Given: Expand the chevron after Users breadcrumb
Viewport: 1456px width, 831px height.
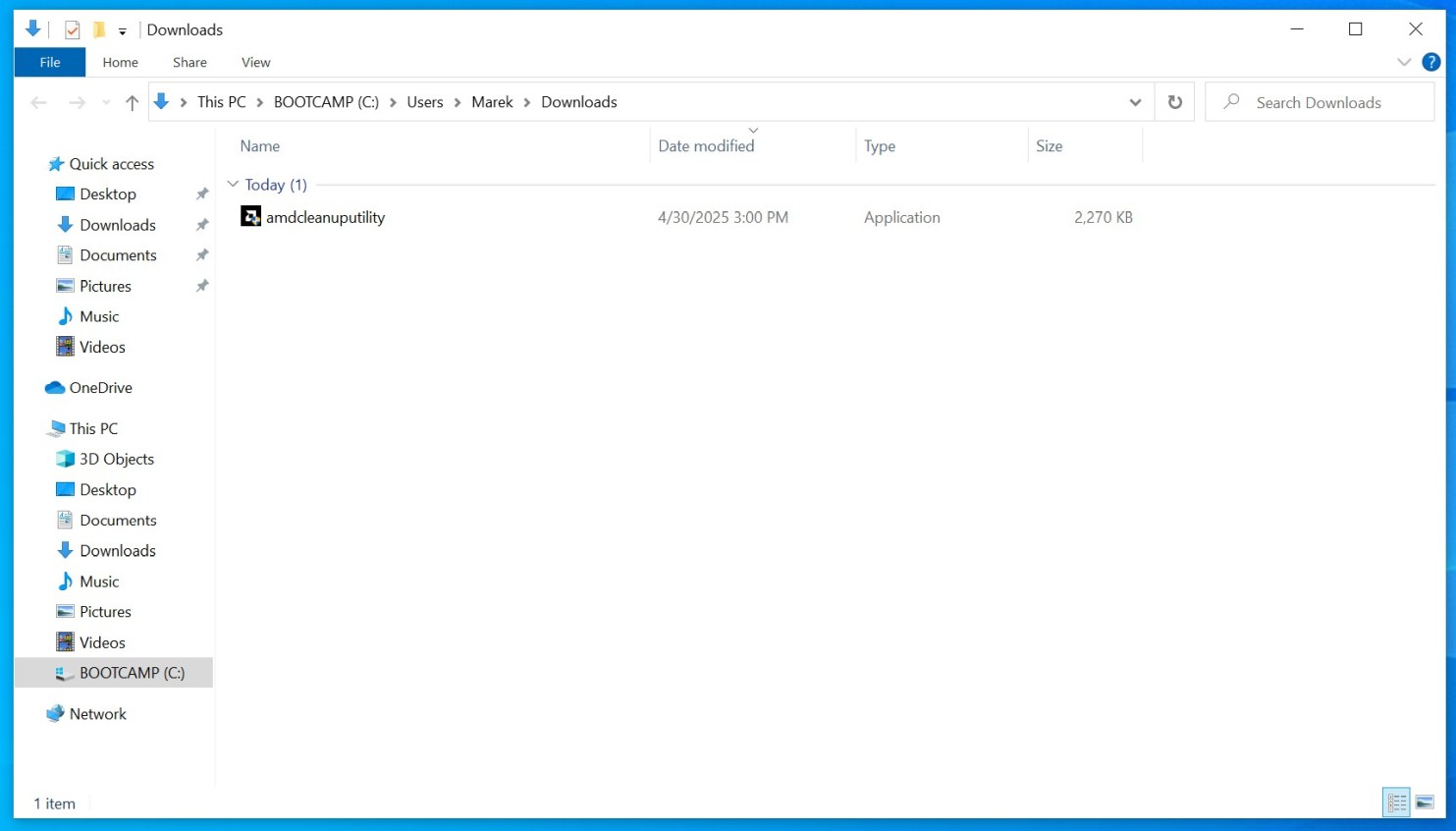Looking at the screenshot, I should click(458, 102).
